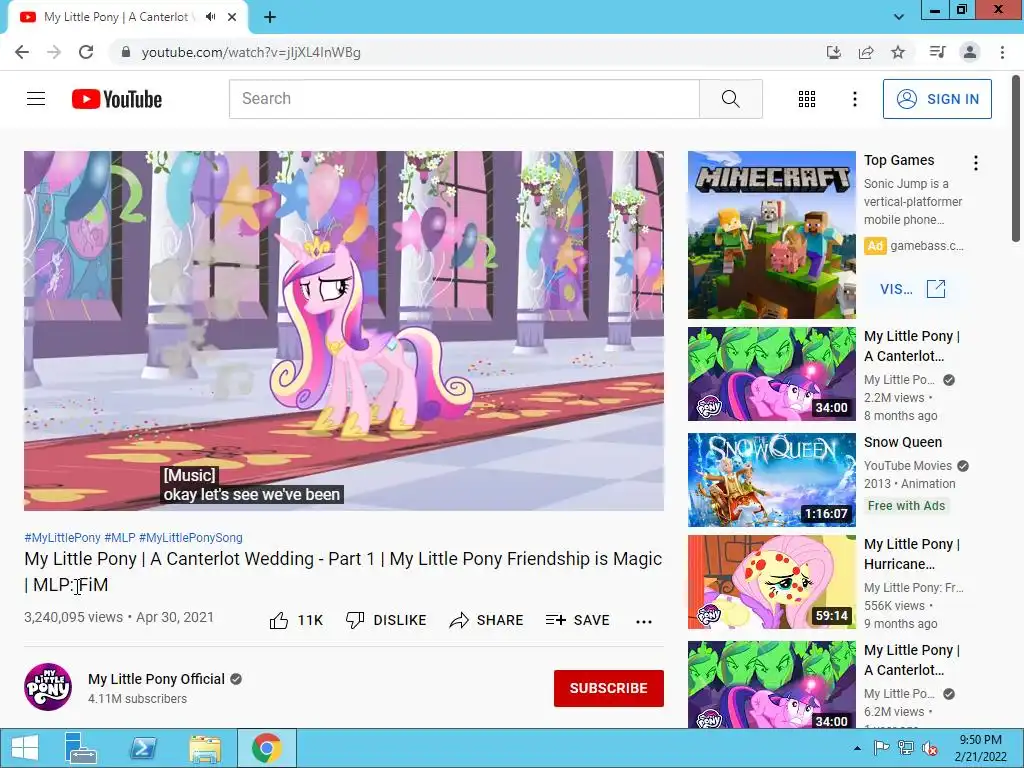
Task: Click the #MyLittlePonySong hashtag
Action: pyautogui.click(x=191, y=537)
